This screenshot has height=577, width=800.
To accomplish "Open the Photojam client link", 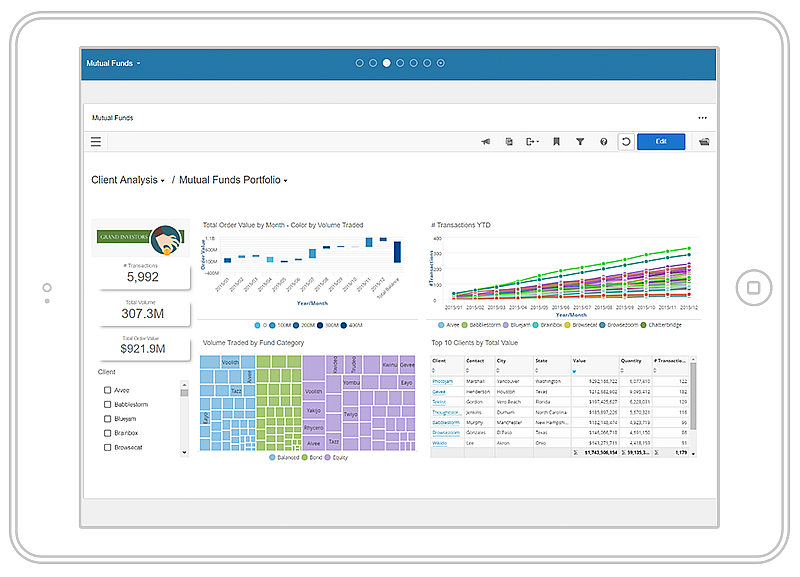I will click(x=443, y=381).
